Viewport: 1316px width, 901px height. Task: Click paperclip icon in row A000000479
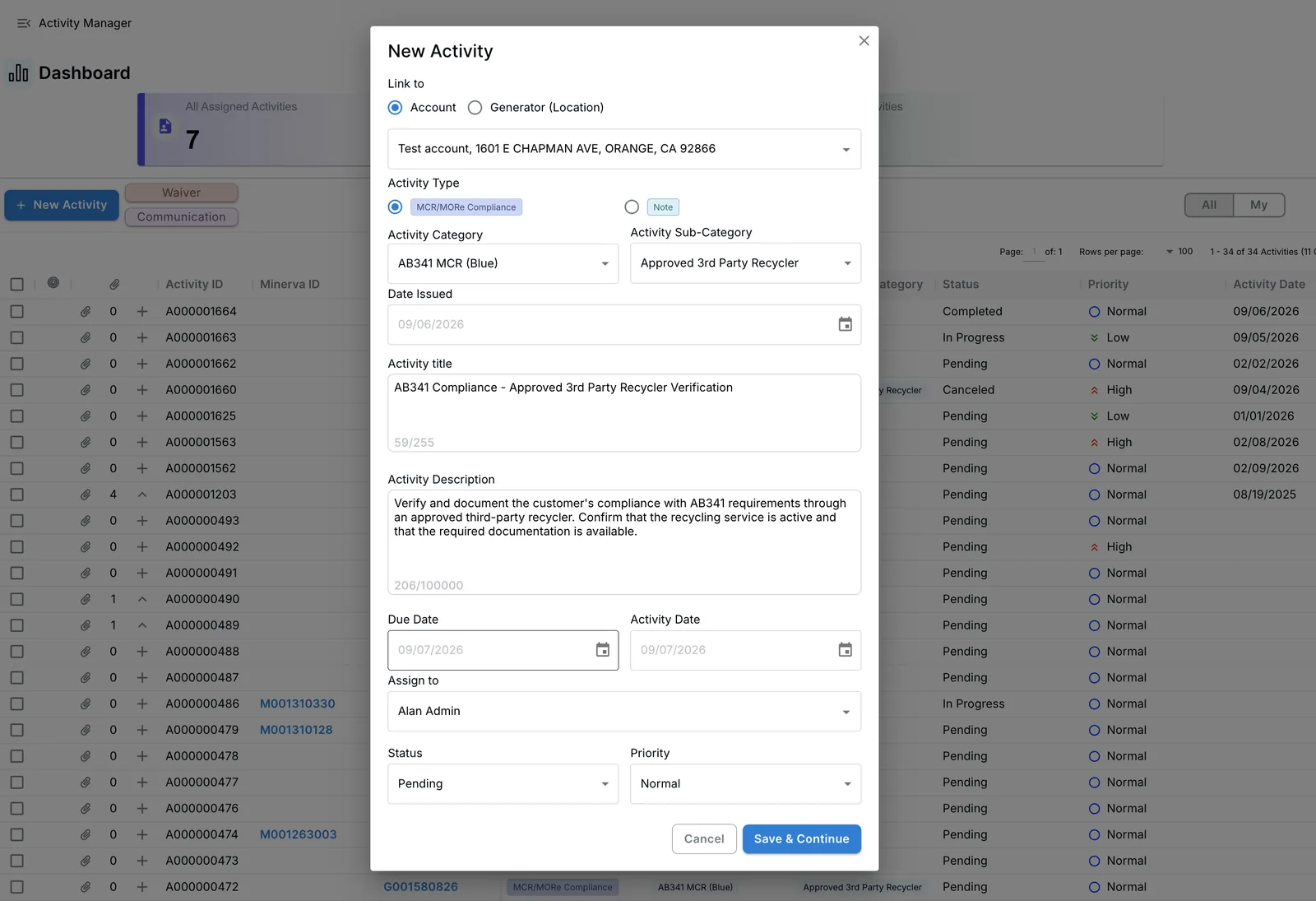tap(86, 730)
